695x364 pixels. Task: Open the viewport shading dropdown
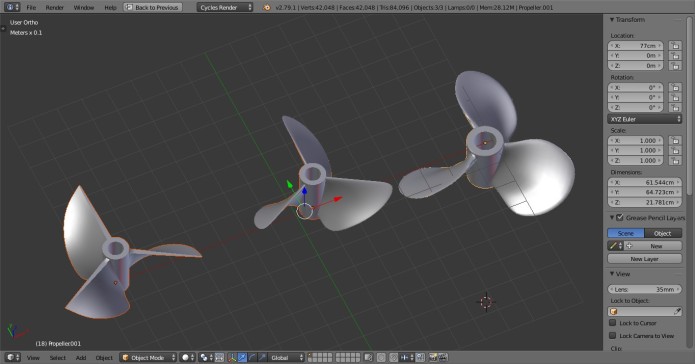pos(187,357)
